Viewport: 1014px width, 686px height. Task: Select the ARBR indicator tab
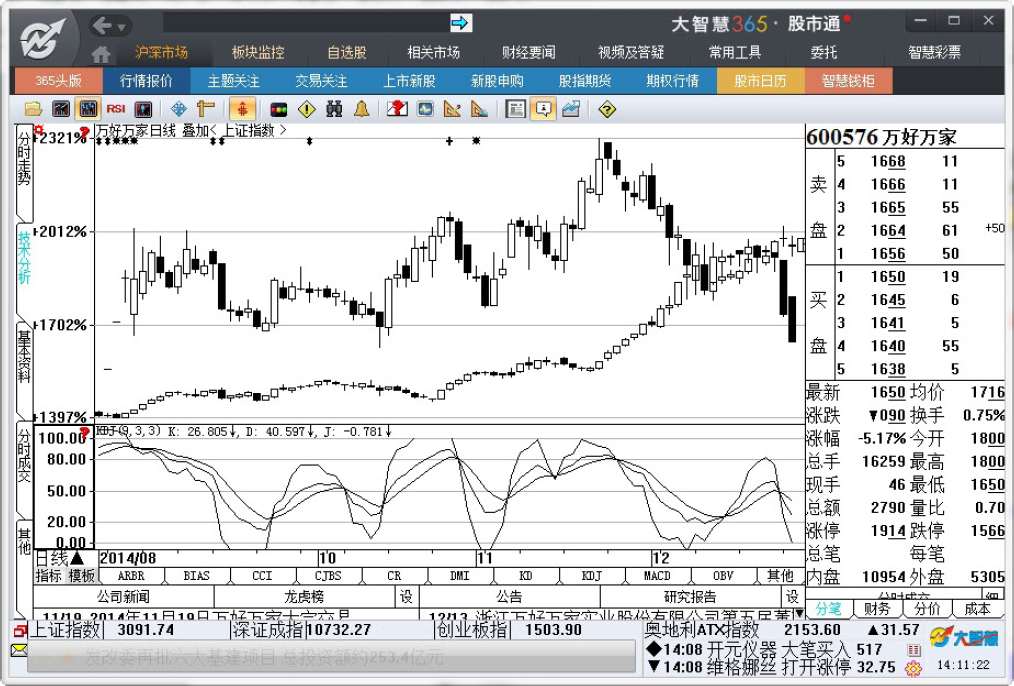pos(131,575)
